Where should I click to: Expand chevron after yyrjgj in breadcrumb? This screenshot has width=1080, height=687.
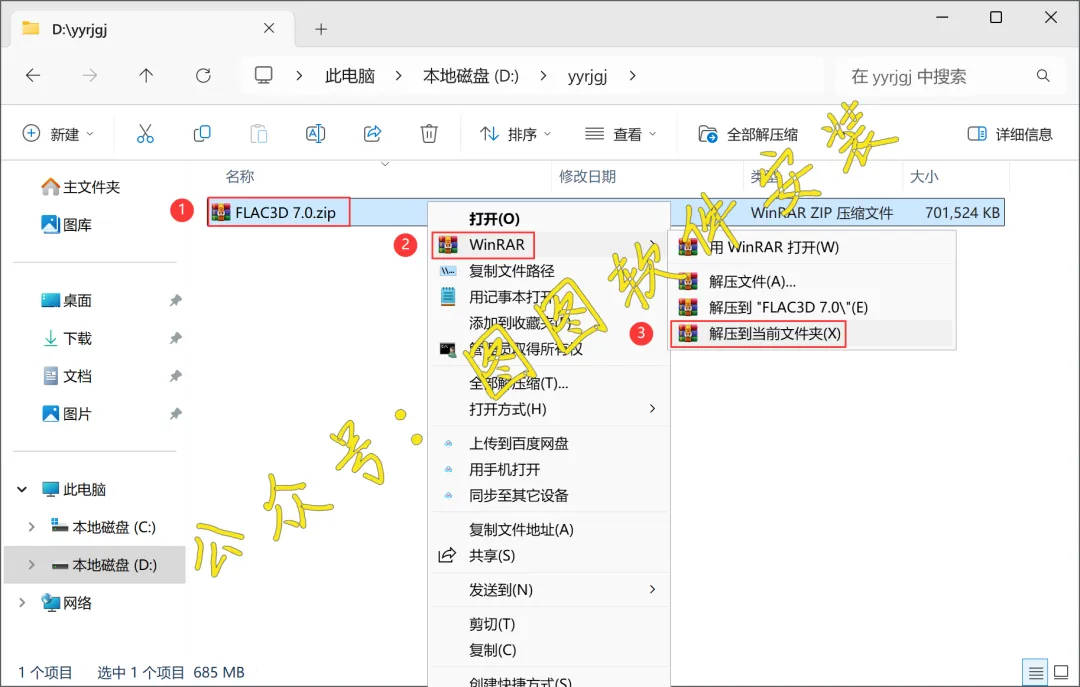tap(632, 76)
